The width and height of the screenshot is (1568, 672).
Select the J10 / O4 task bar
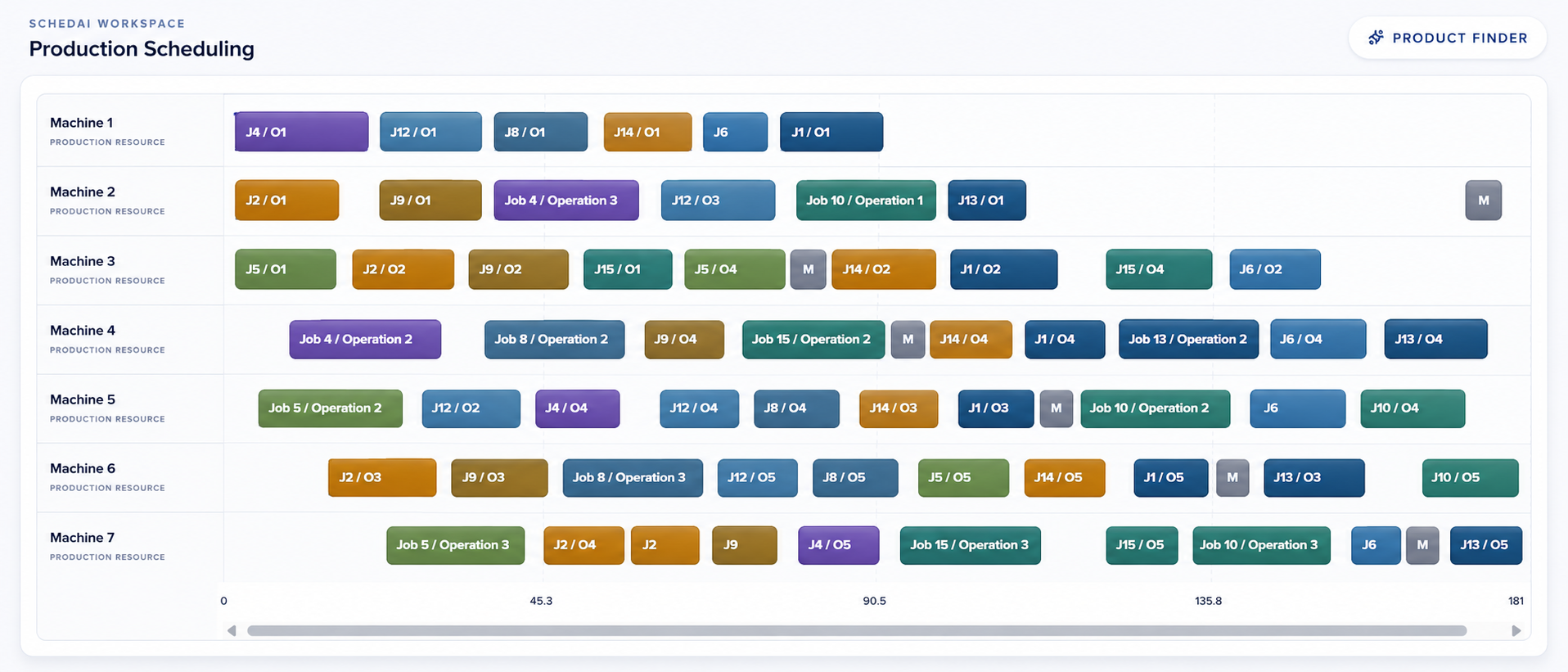point(1413,408)
